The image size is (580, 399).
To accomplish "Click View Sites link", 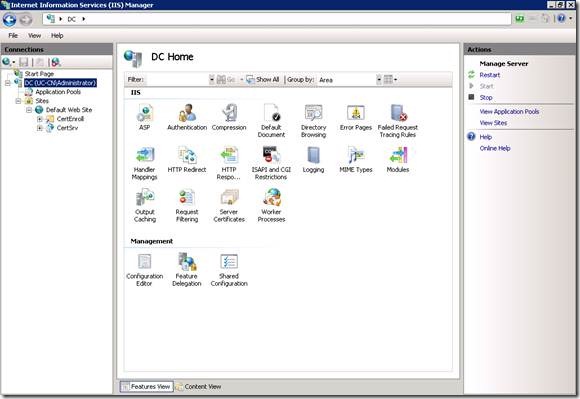I will [x=493, y=123].
